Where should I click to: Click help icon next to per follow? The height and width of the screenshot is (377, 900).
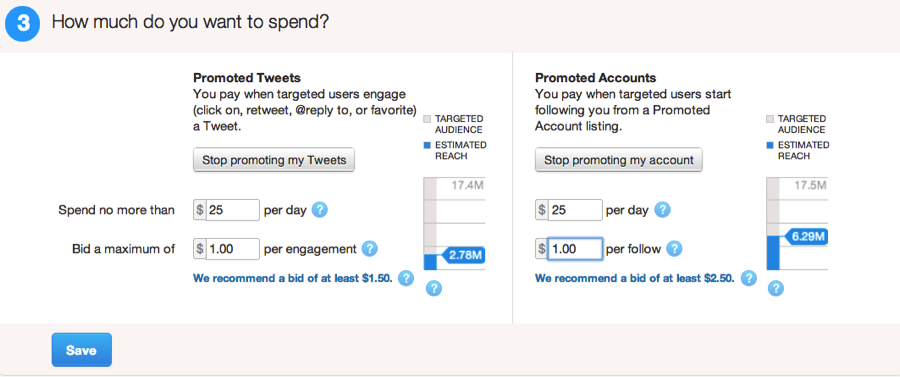click(x=674, y=249)
